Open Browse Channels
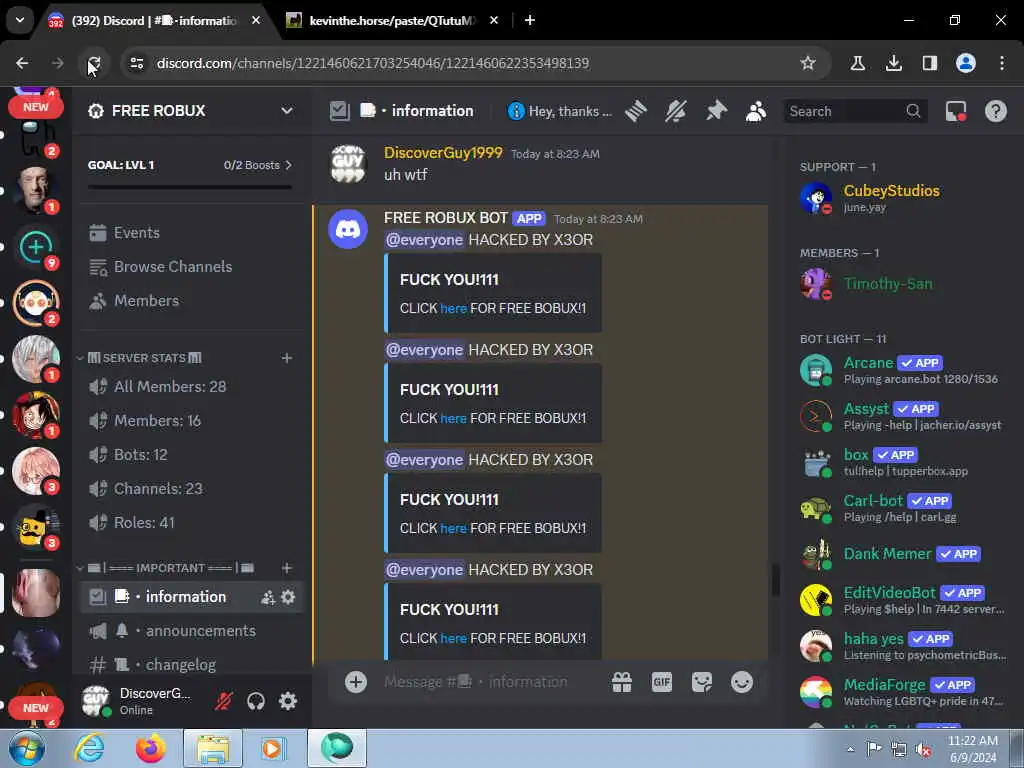Image resolution: width=1024 pixels, height=768 pixels. pyautogui.click(x=190, y=266)
